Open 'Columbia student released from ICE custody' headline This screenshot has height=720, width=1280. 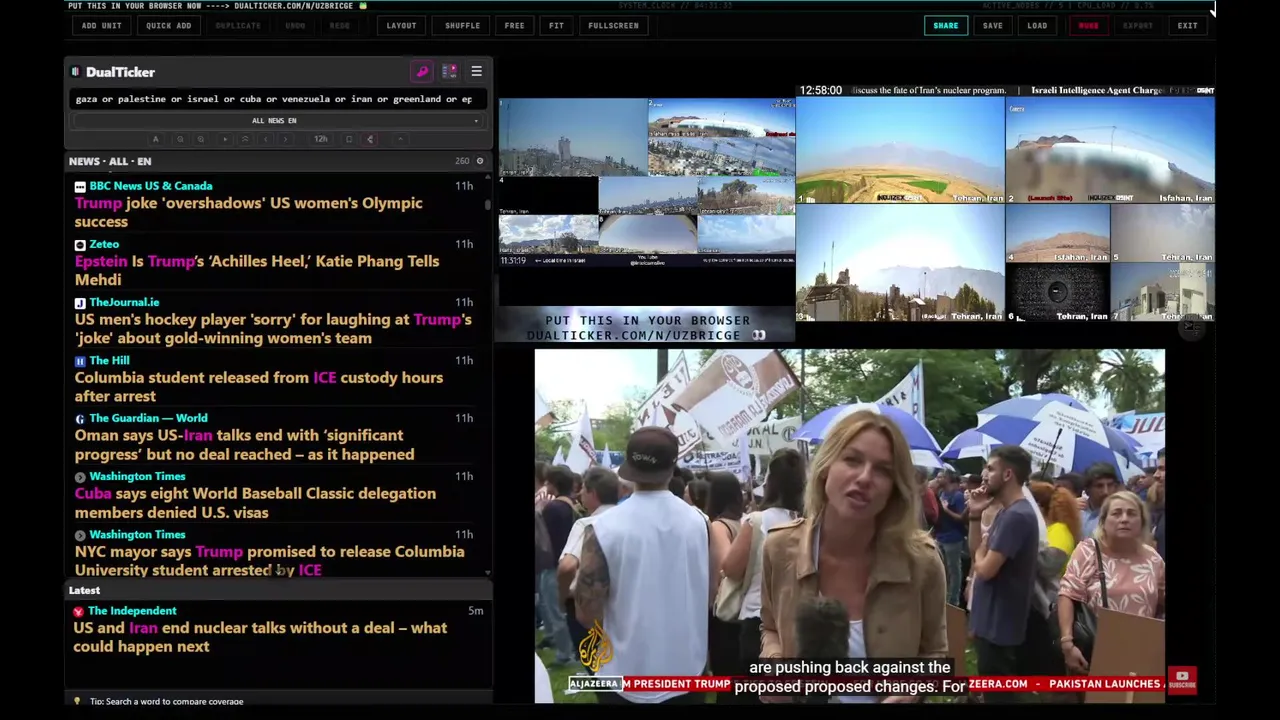click(x=258, y=386)
